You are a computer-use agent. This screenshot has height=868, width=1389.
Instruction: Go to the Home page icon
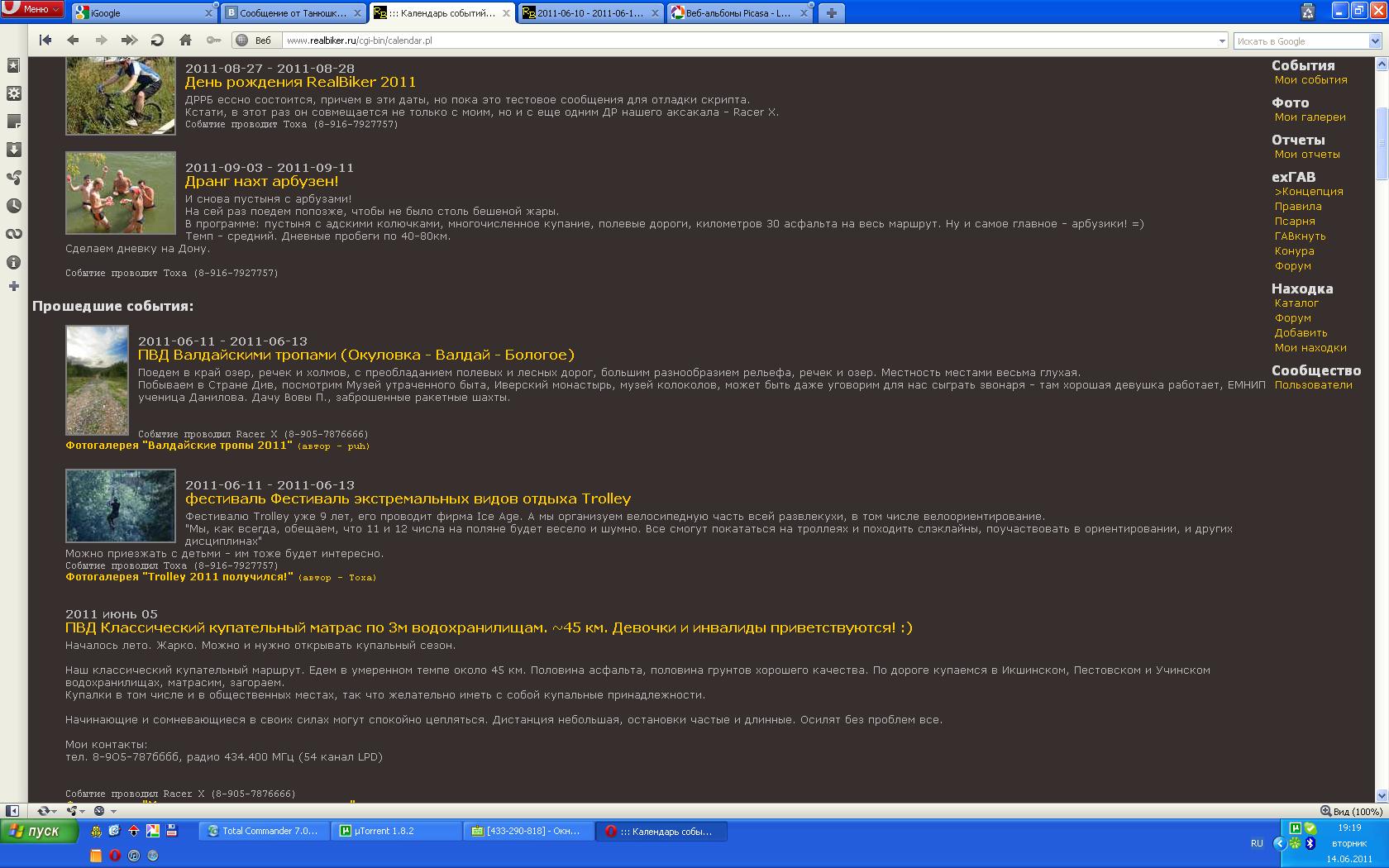[185, 40]
